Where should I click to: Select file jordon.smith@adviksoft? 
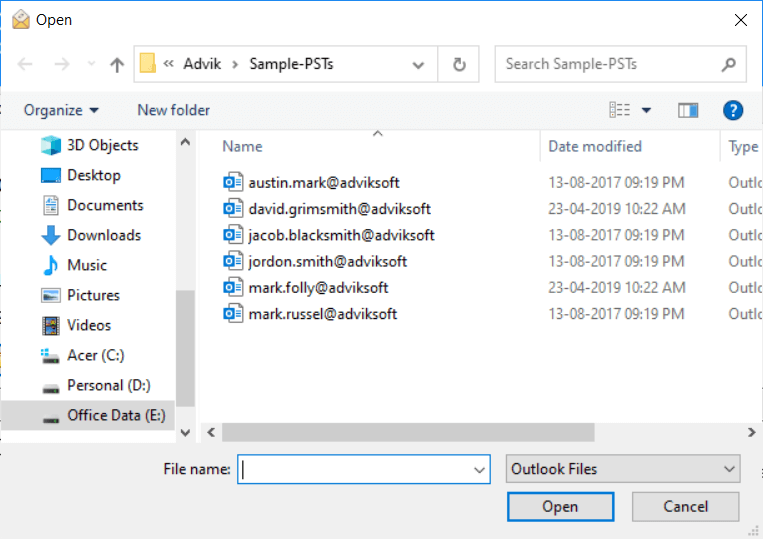click(x=327, y=261)
